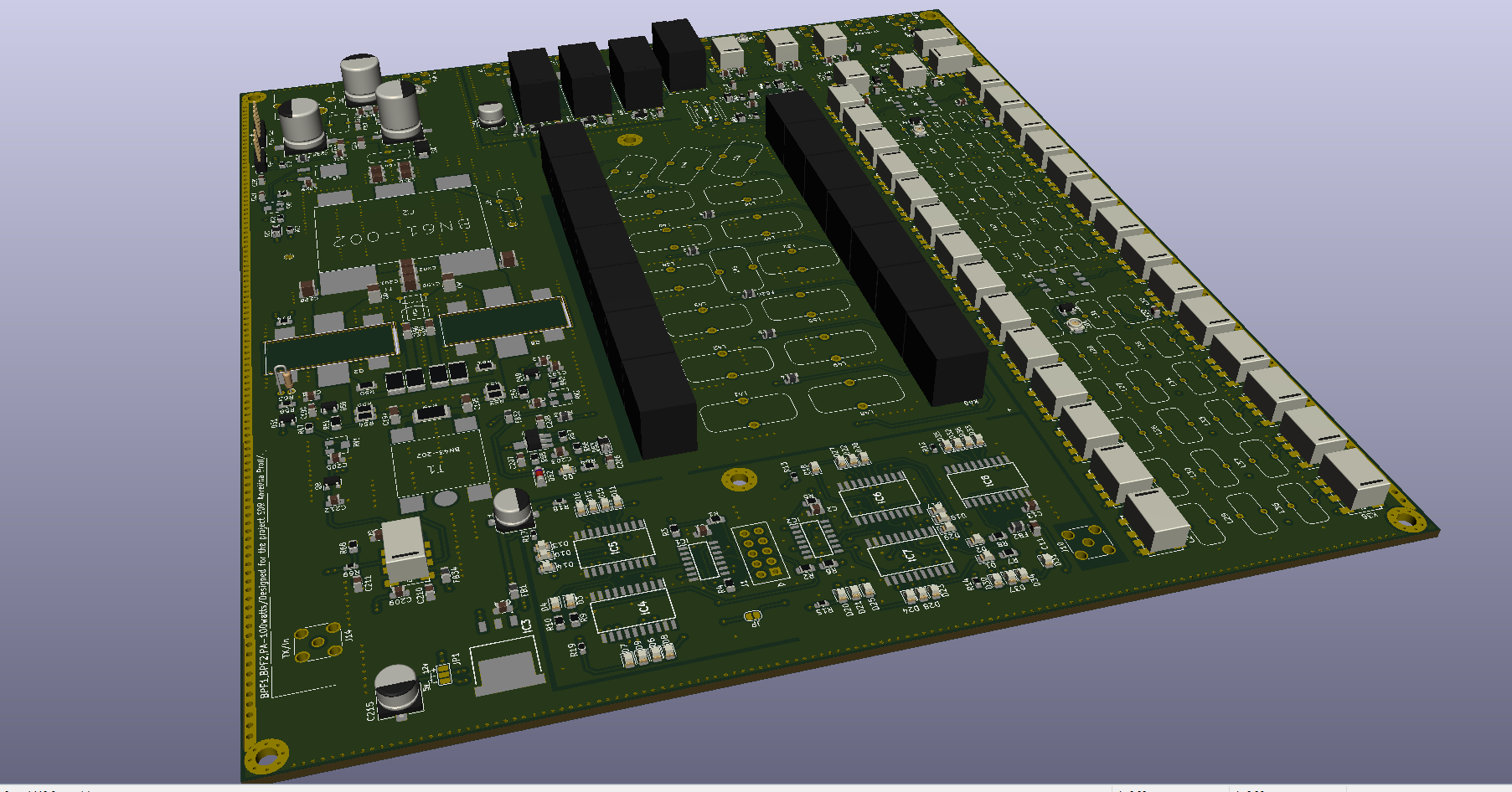Click the JP1 jumper pads

click(443, 672)
